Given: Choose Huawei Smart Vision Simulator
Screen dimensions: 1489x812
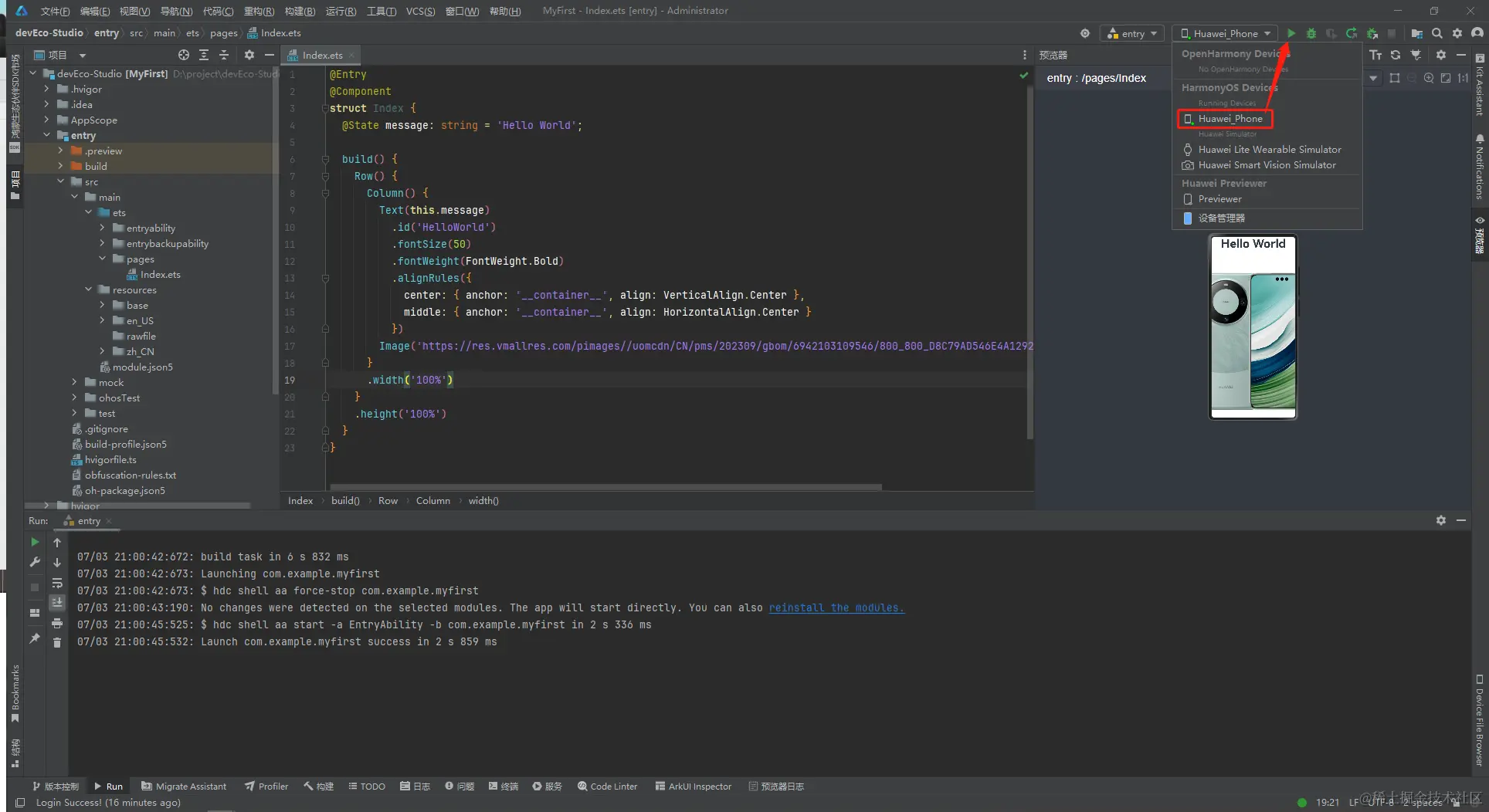Looking at the screenshot, I should tap(1267, 165).
